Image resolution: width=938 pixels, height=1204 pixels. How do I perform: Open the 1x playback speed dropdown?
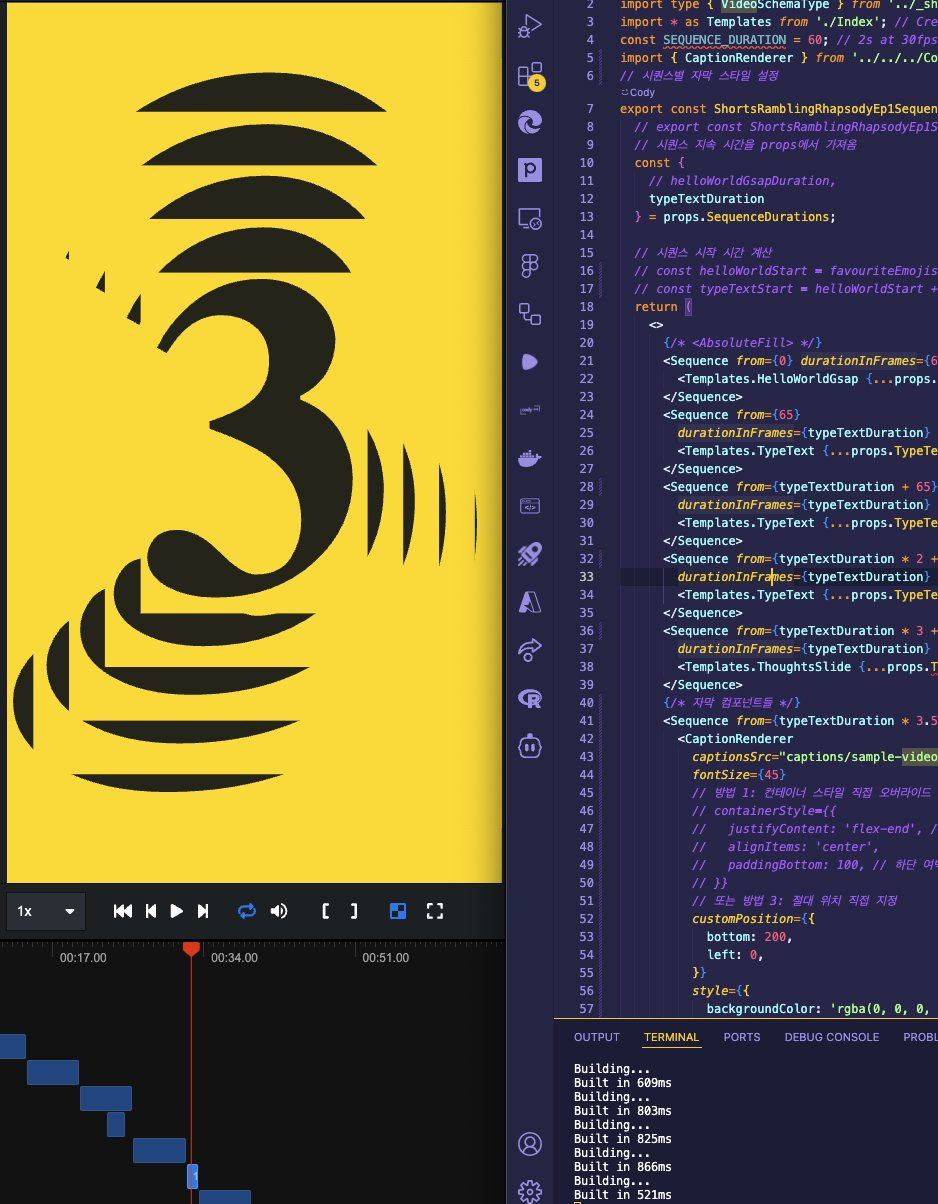point(46,911)
